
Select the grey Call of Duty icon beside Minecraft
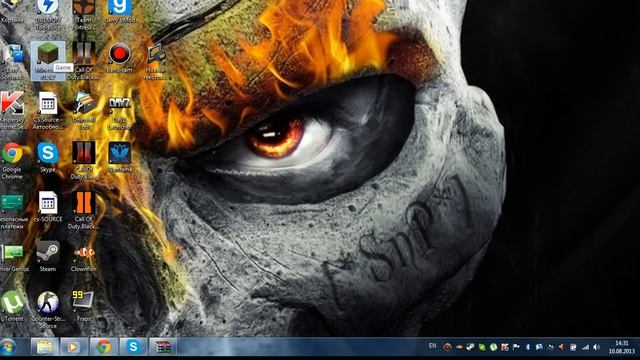click(84, 60)
